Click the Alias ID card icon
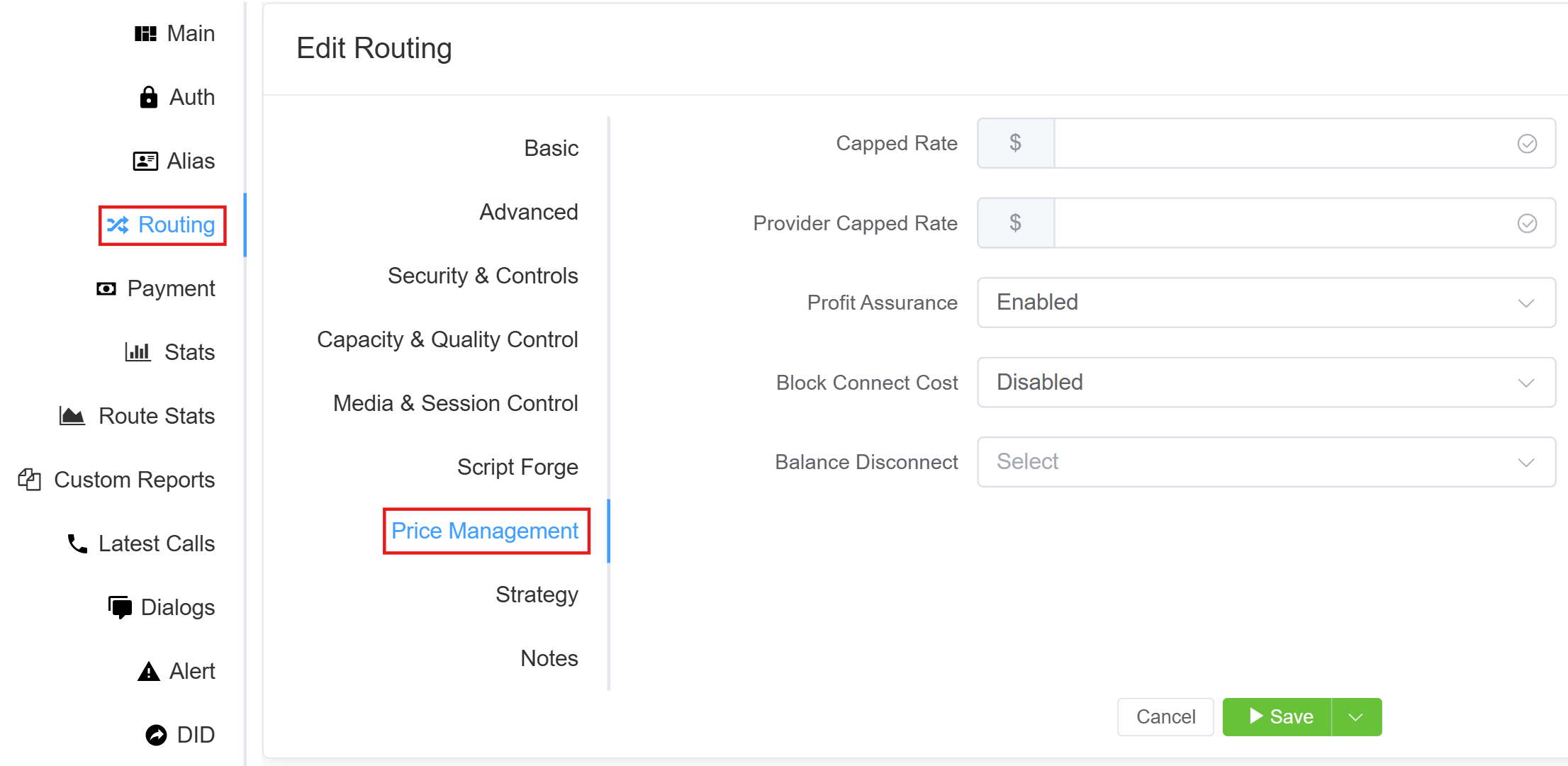The image size is (1568, 766). tap(145, 161)
